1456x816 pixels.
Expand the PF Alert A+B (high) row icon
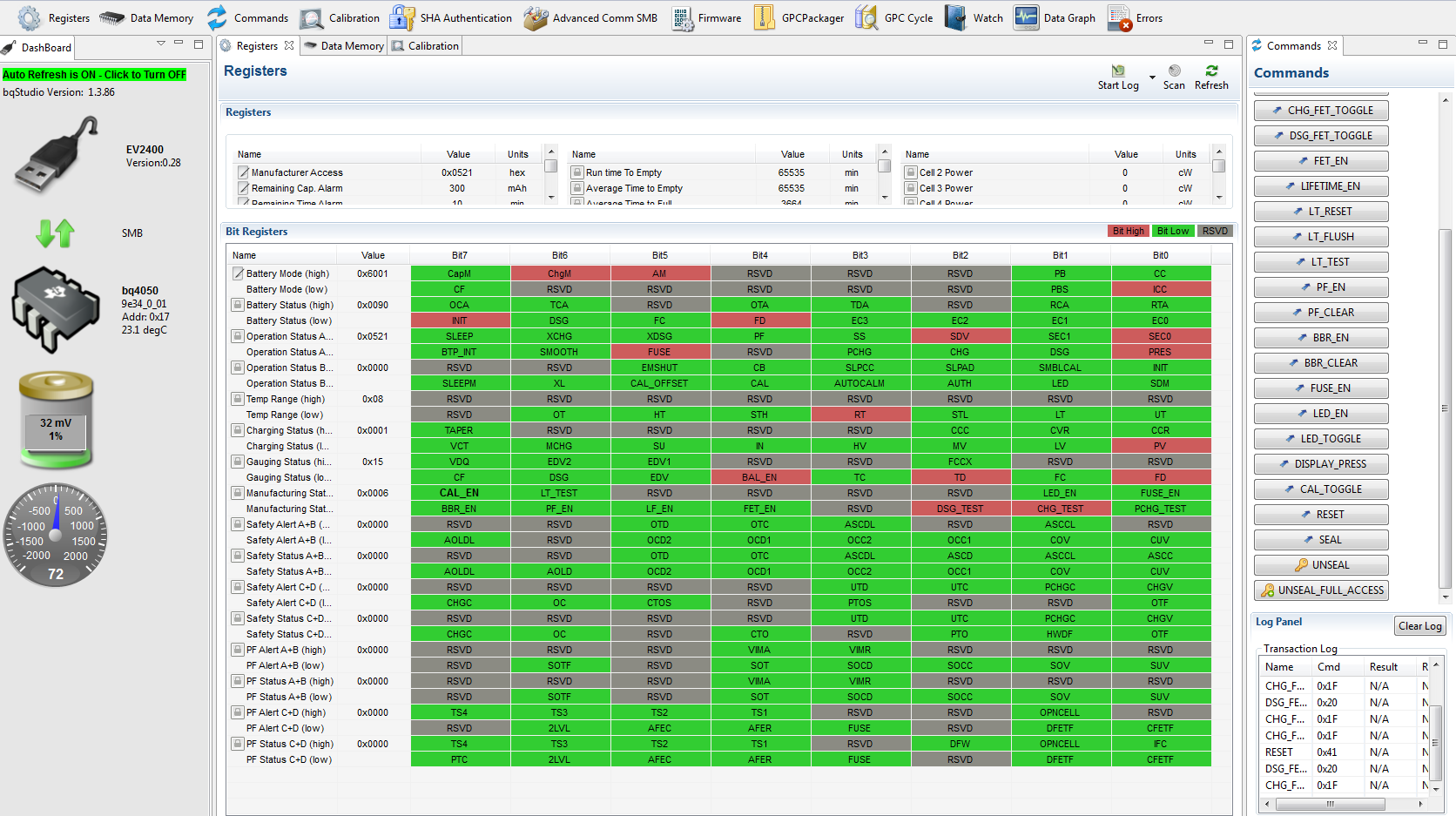tap(237, 650)
